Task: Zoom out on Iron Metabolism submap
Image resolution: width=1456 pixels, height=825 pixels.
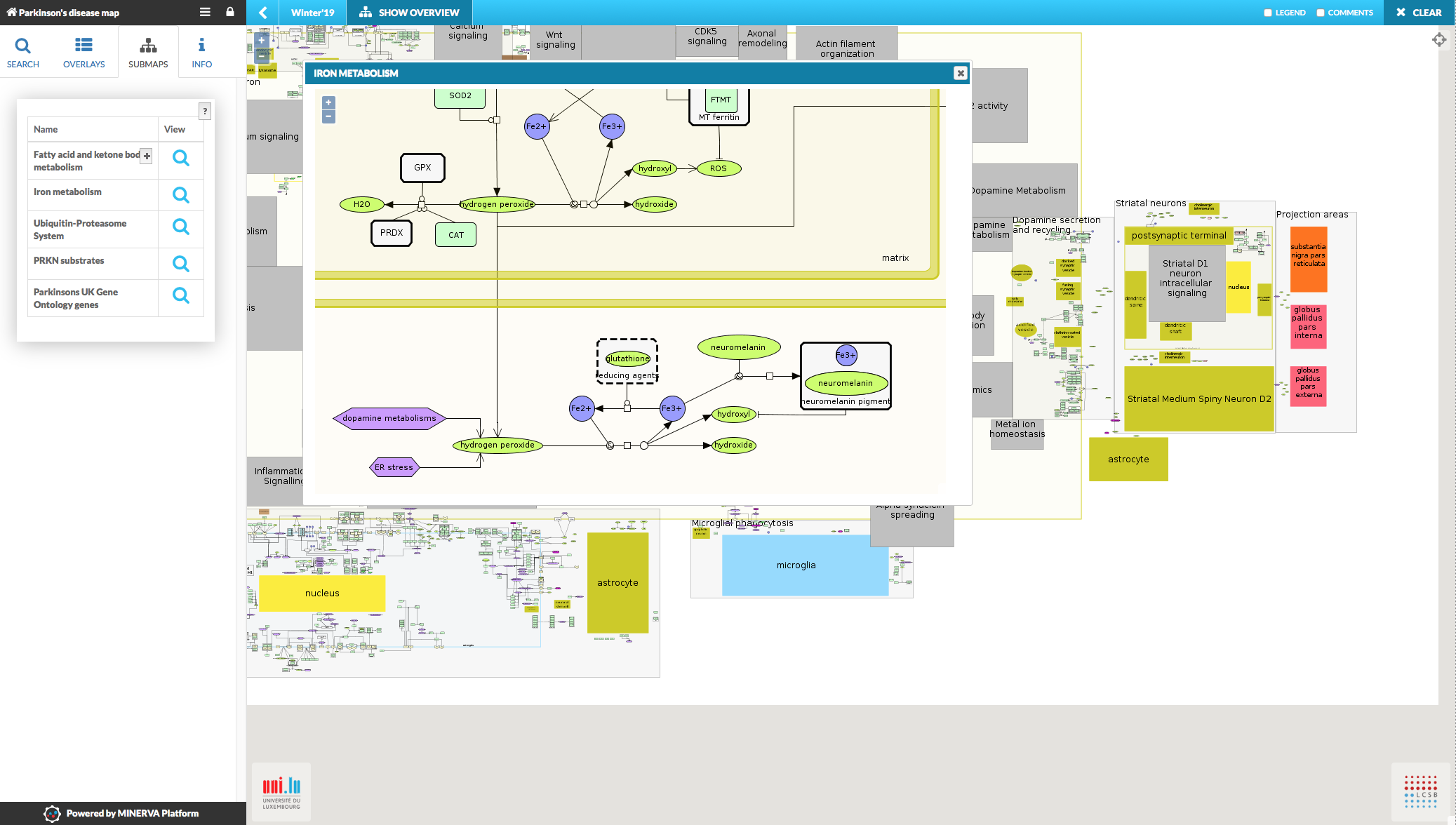Action: click(328, 117)
